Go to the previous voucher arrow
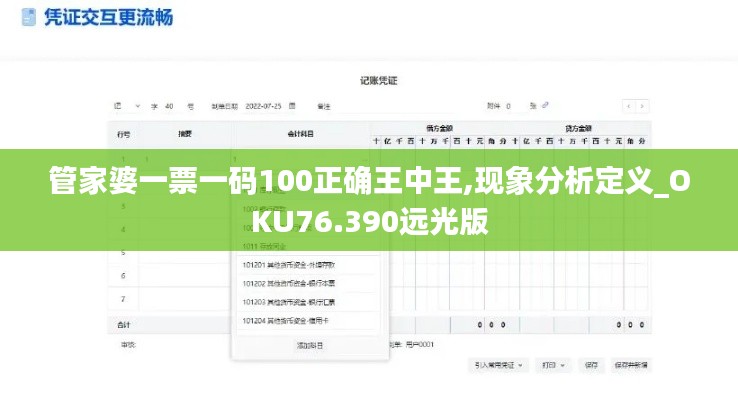The height and width of the screenshot is (400, 738). tap(629, 106)
